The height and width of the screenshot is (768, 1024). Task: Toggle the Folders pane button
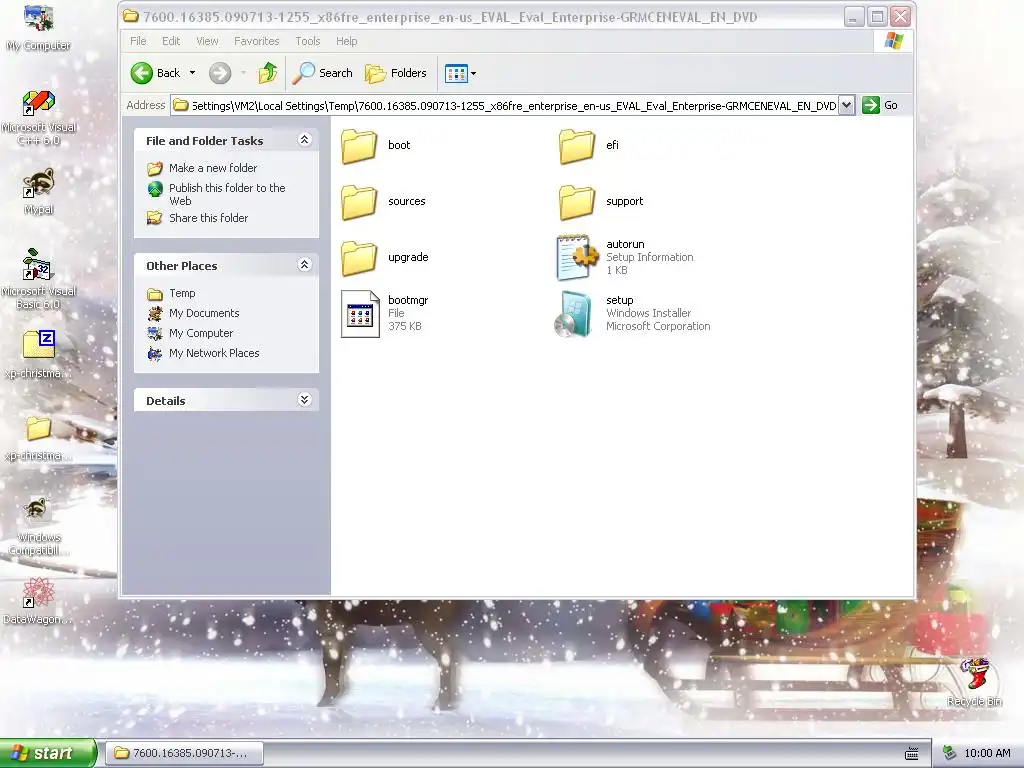pos(396,73)
